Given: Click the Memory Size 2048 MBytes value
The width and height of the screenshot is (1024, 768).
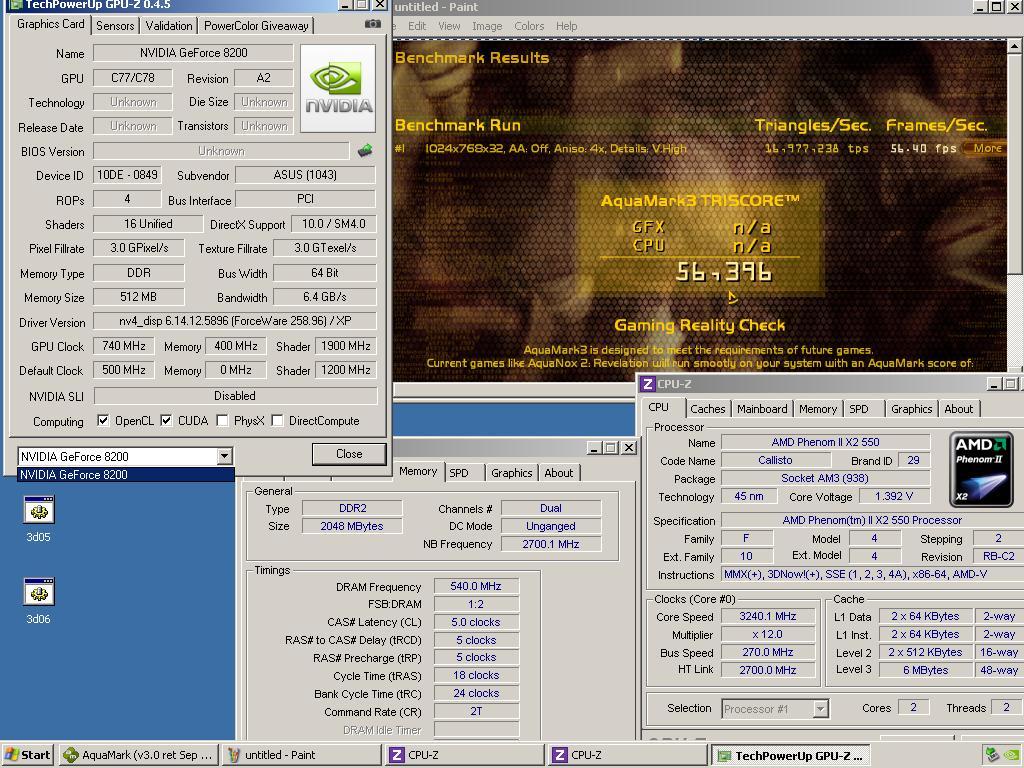Looking at the screenshot, I should 351,526.
